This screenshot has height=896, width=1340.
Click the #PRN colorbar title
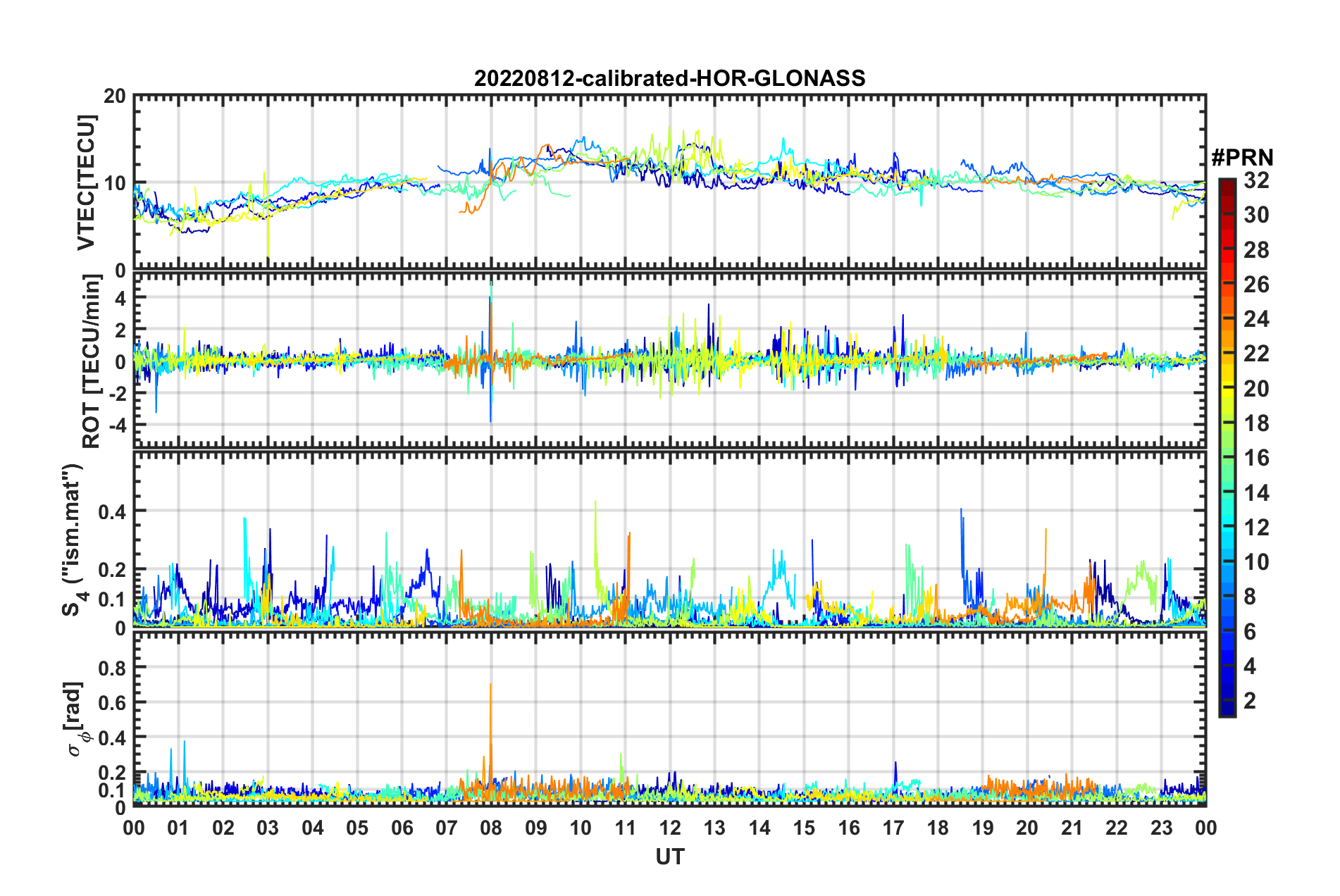[1242, 157]
